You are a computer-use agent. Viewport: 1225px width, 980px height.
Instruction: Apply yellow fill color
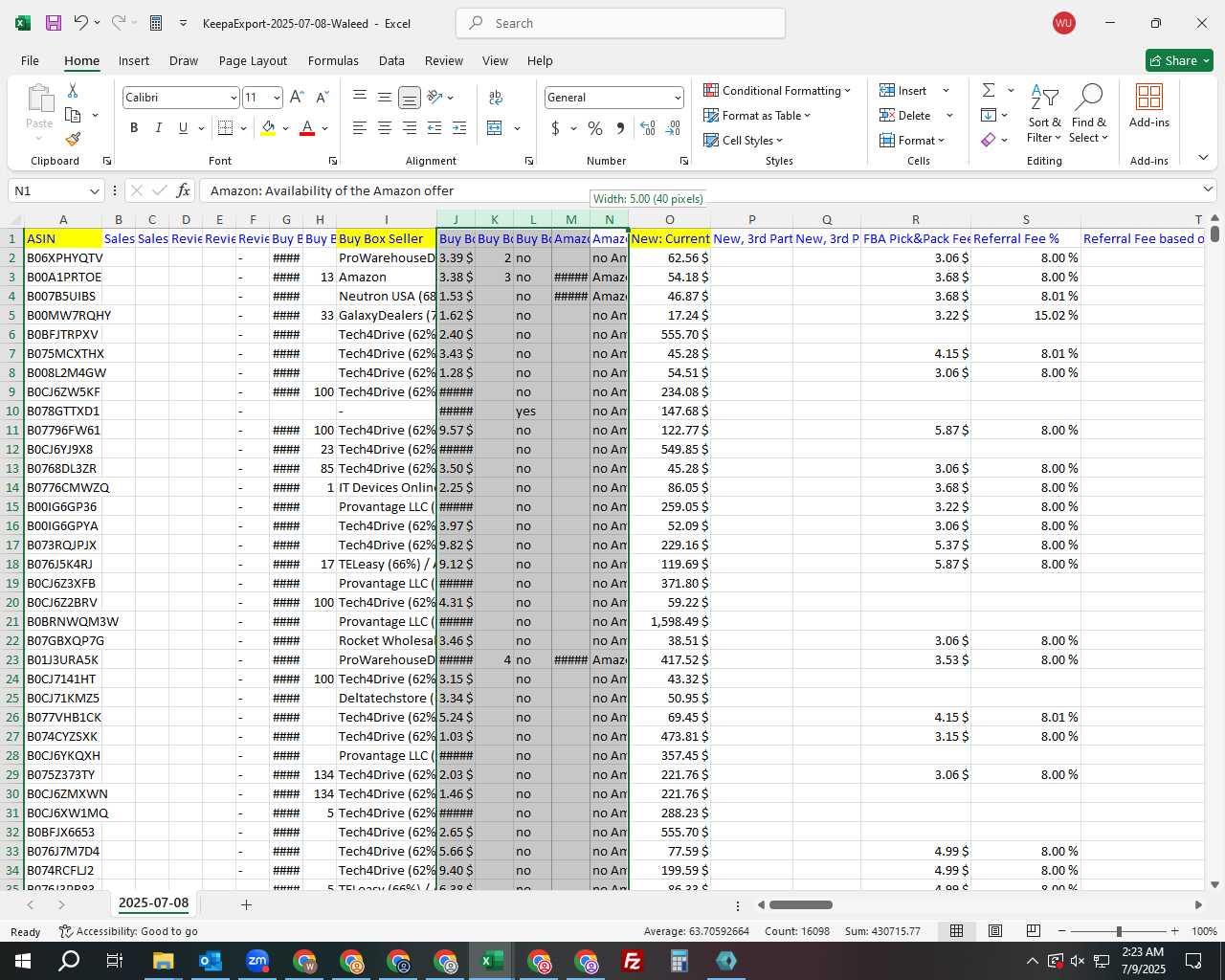click(268, 128)
